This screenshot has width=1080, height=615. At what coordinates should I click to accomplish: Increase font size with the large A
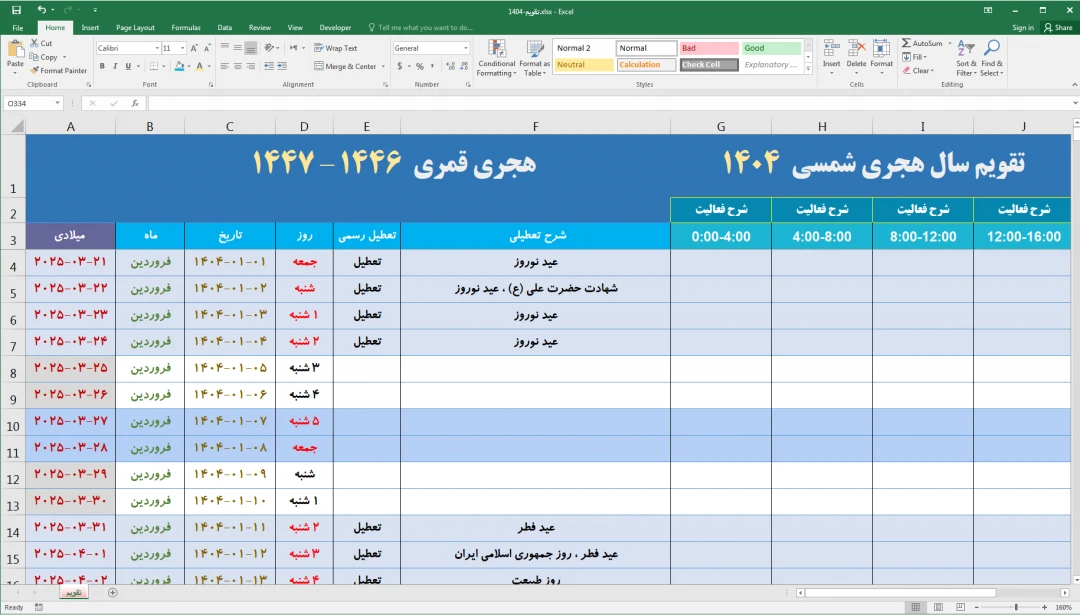coord(194,48)
